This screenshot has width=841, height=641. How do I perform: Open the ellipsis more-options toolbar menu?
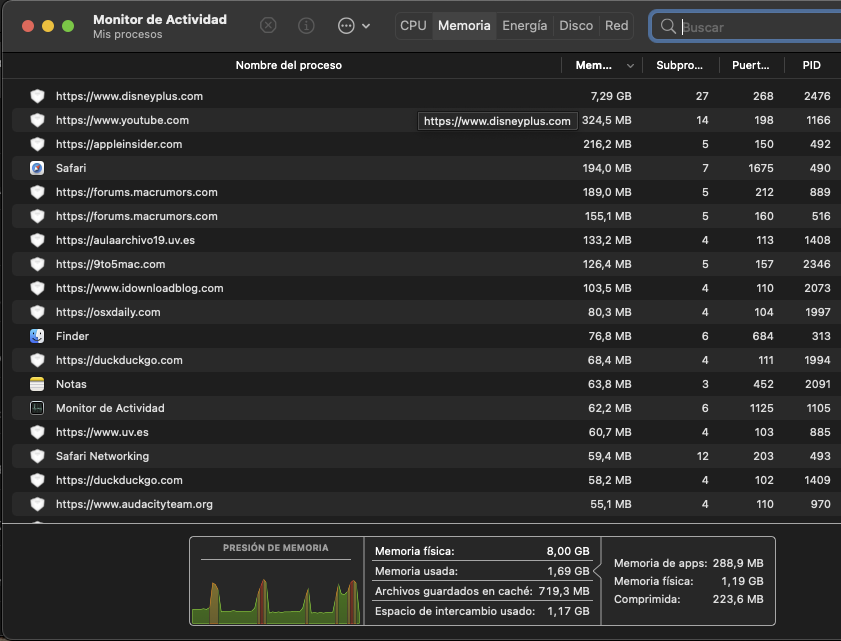point(354,25)
